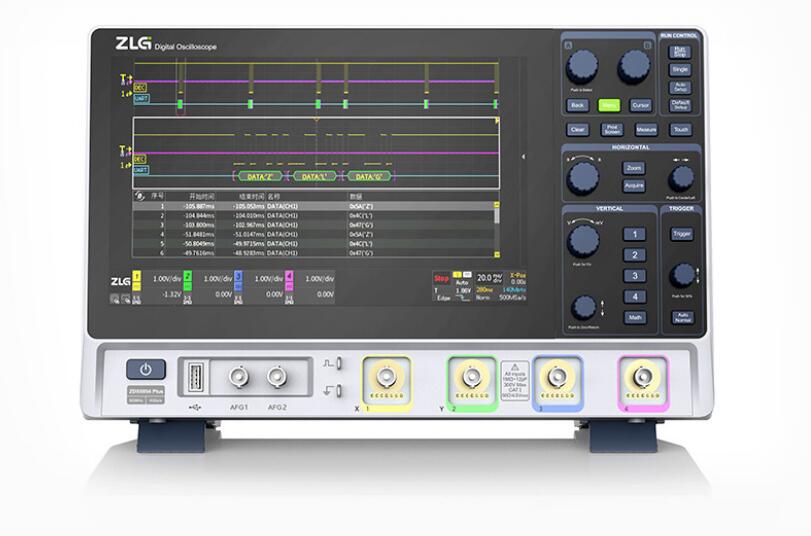
Task: Click the pink channel 4 BNC input
Action: 642,379
